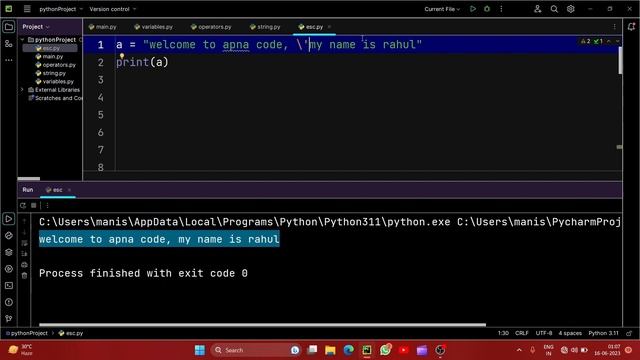This screenshot has height=360, width=640.
Task: Close the esc.py editor tab
Action: click(x=329, y=27)
